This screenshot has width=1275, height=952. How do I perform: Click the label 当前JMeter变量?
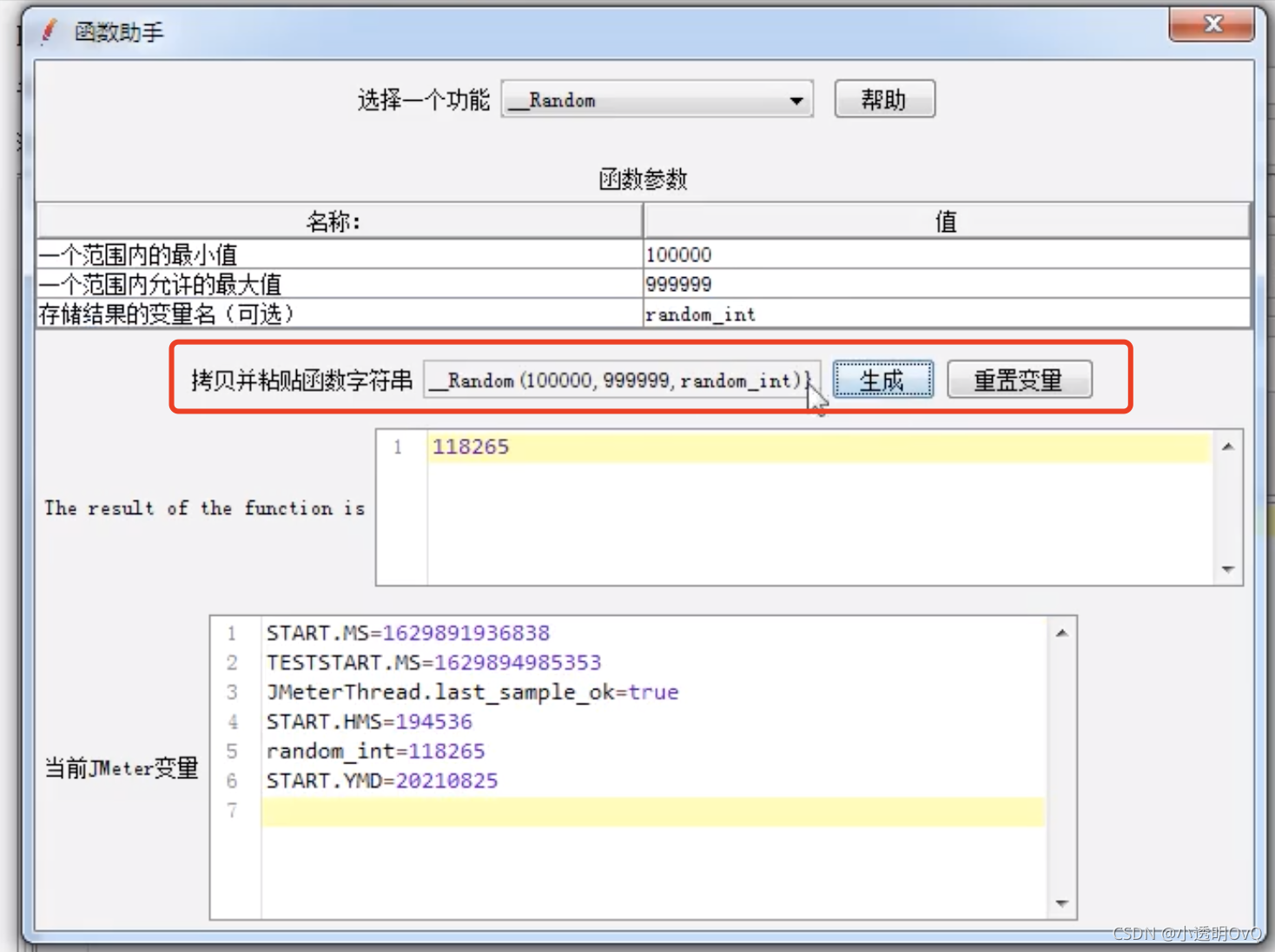(x=122, y=768)
